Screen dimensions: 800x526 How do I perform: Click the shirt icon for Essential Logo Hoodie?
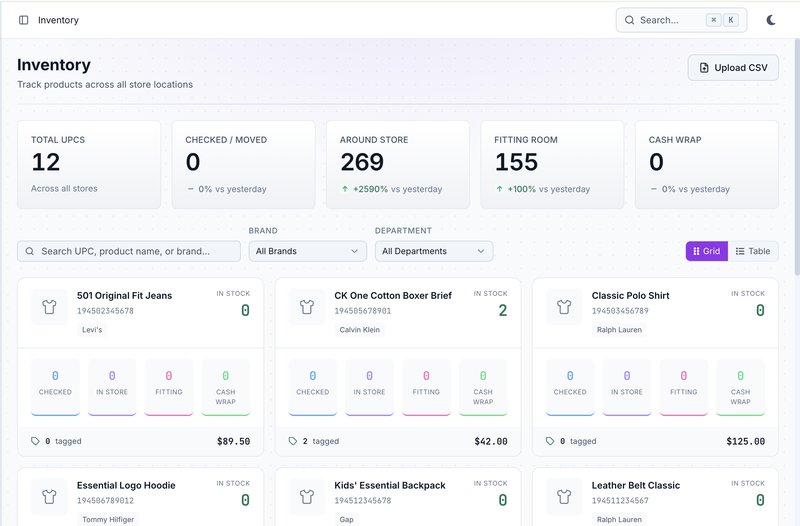click(x=49, y=496)
